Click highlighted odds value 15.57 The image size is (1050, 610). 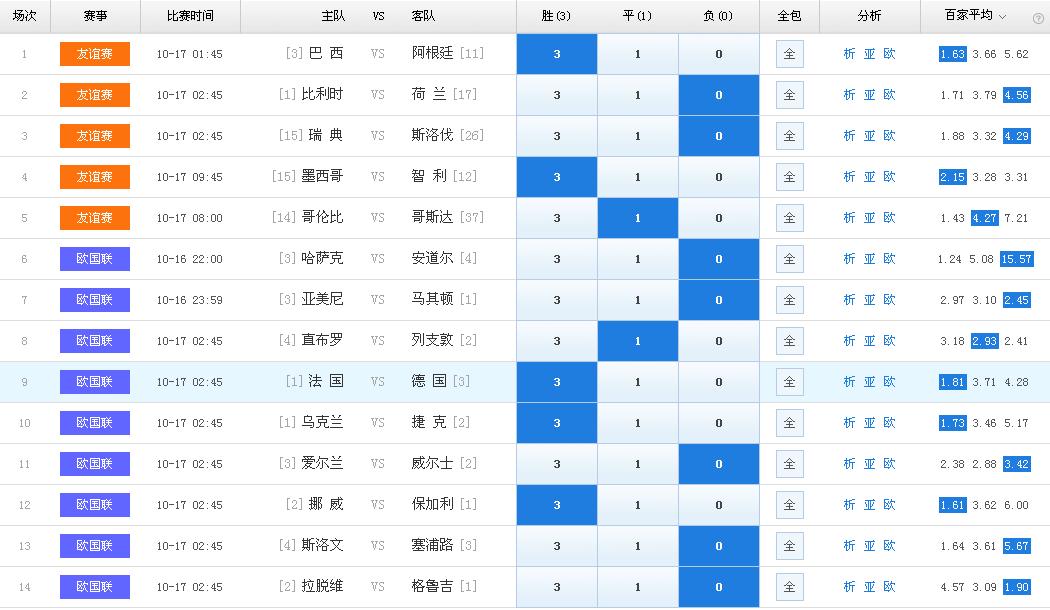(x=1015, y=259)
